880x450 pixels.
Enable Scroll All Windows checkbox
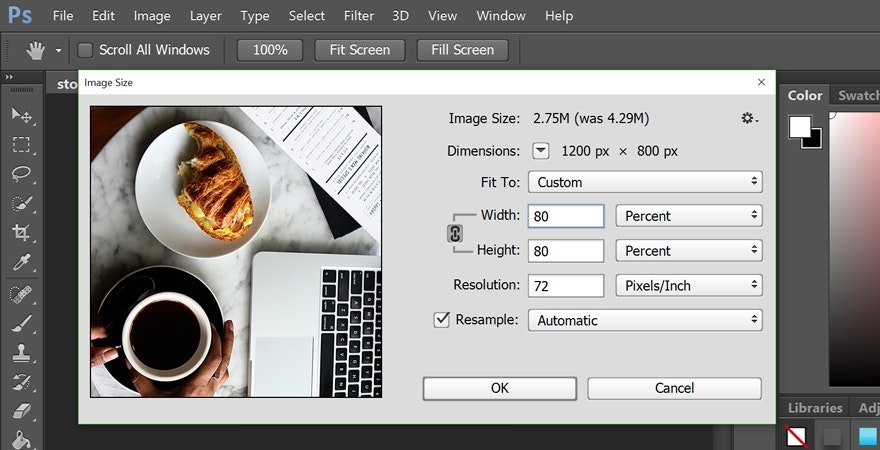coord(85,50)
